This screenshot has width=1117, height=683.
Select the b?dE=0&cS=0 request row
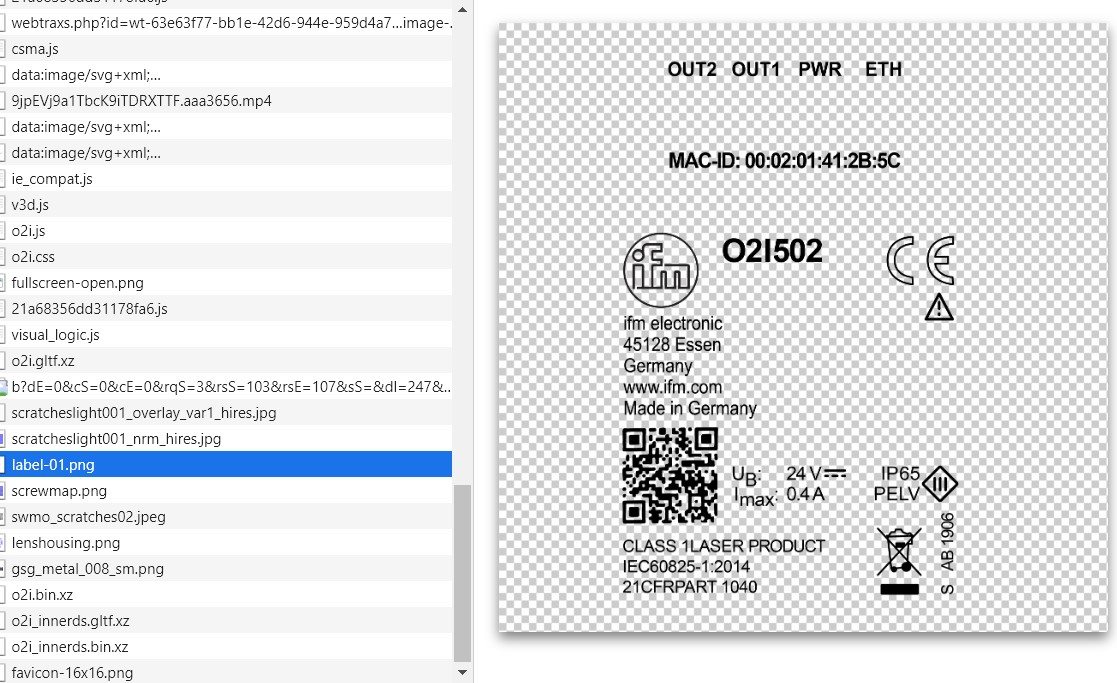pos(226,387)
